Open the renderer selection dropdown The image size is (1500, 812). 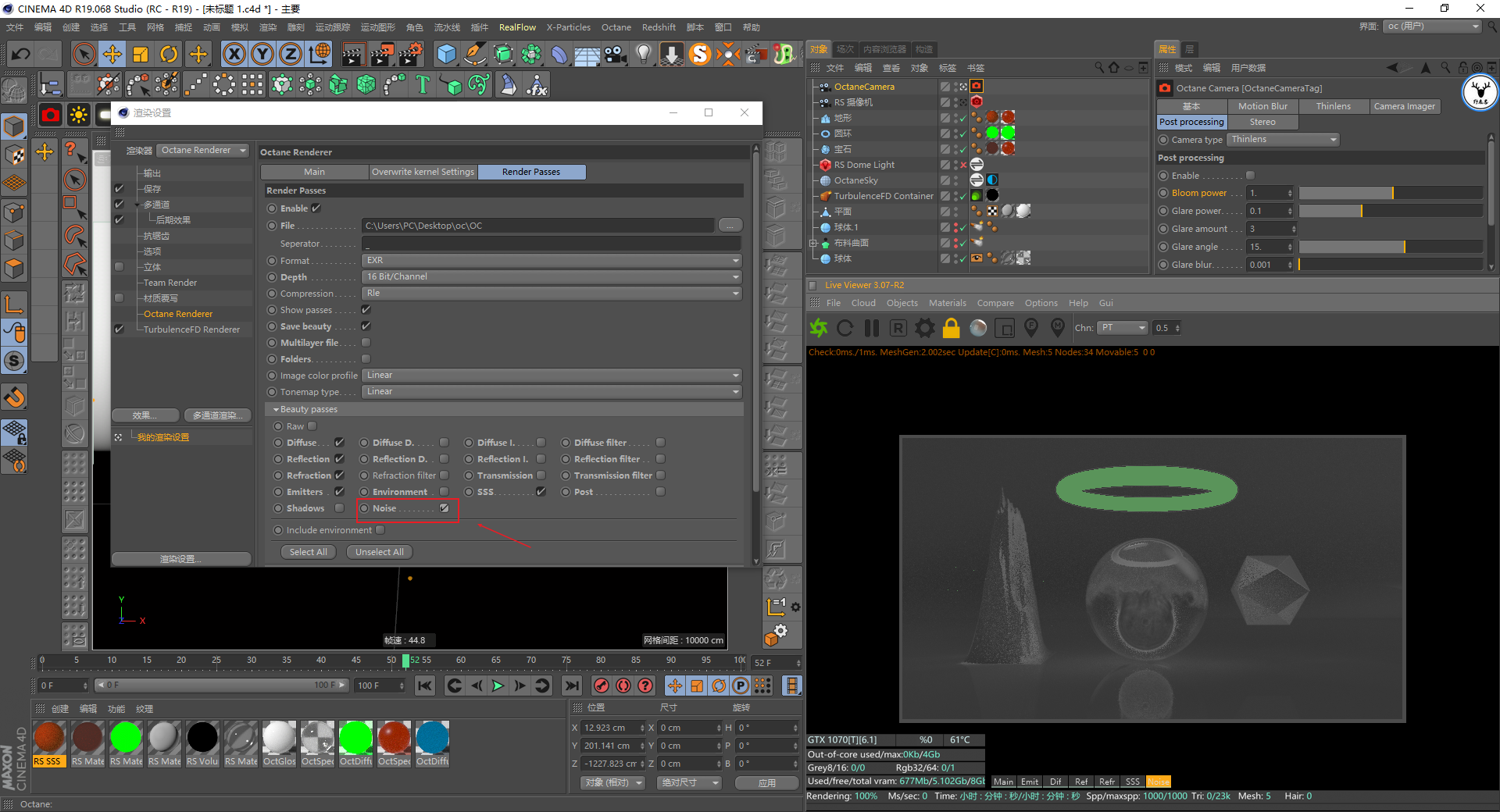pos(203,151)
